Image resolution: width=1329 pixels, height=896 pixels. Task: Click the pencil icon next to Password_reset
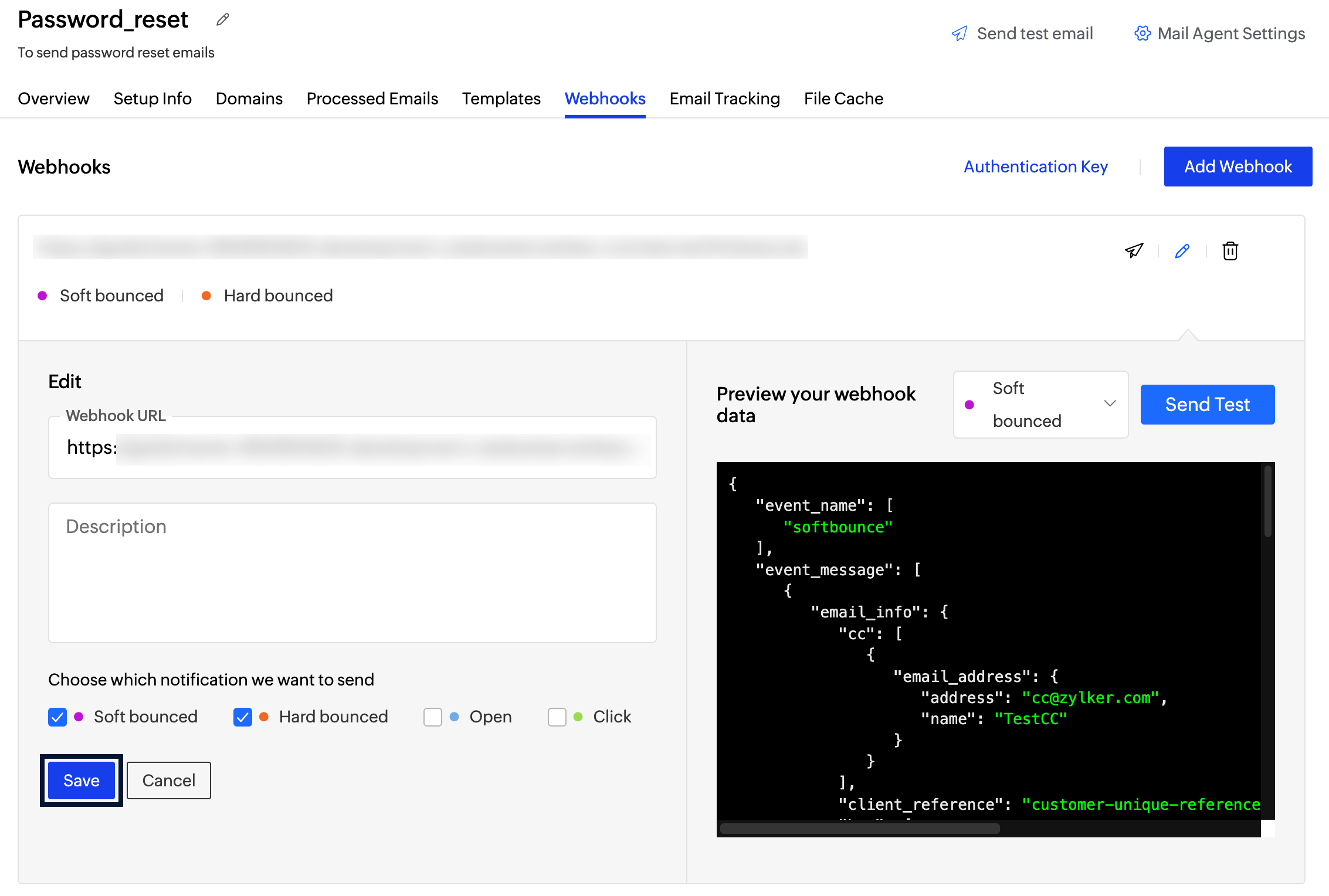click(x=222, y=20)
